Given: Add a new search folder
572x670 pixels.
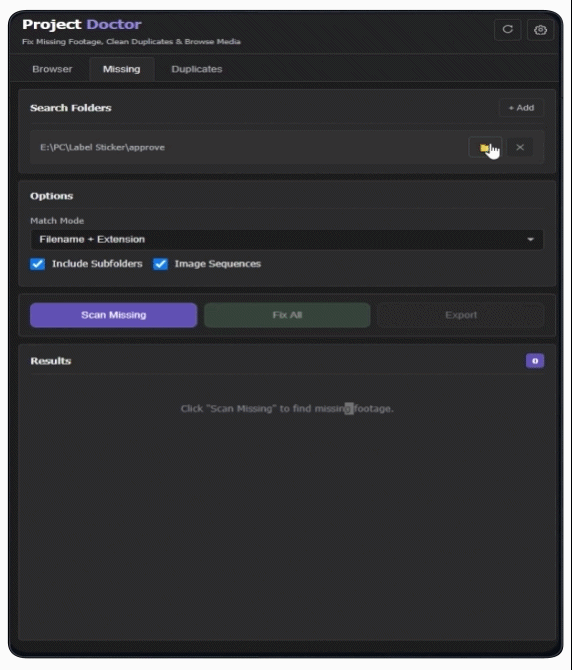Looking at the screenshot, I should (x=521, y=108).
